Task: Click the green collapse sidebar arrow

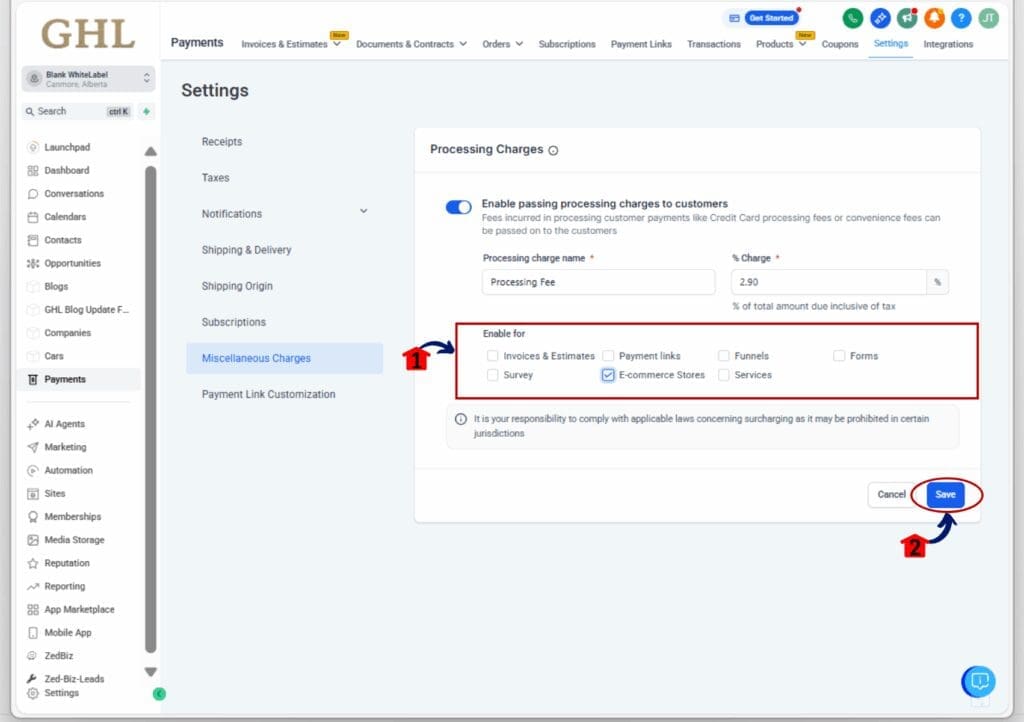Action: (x=159, y=694)
